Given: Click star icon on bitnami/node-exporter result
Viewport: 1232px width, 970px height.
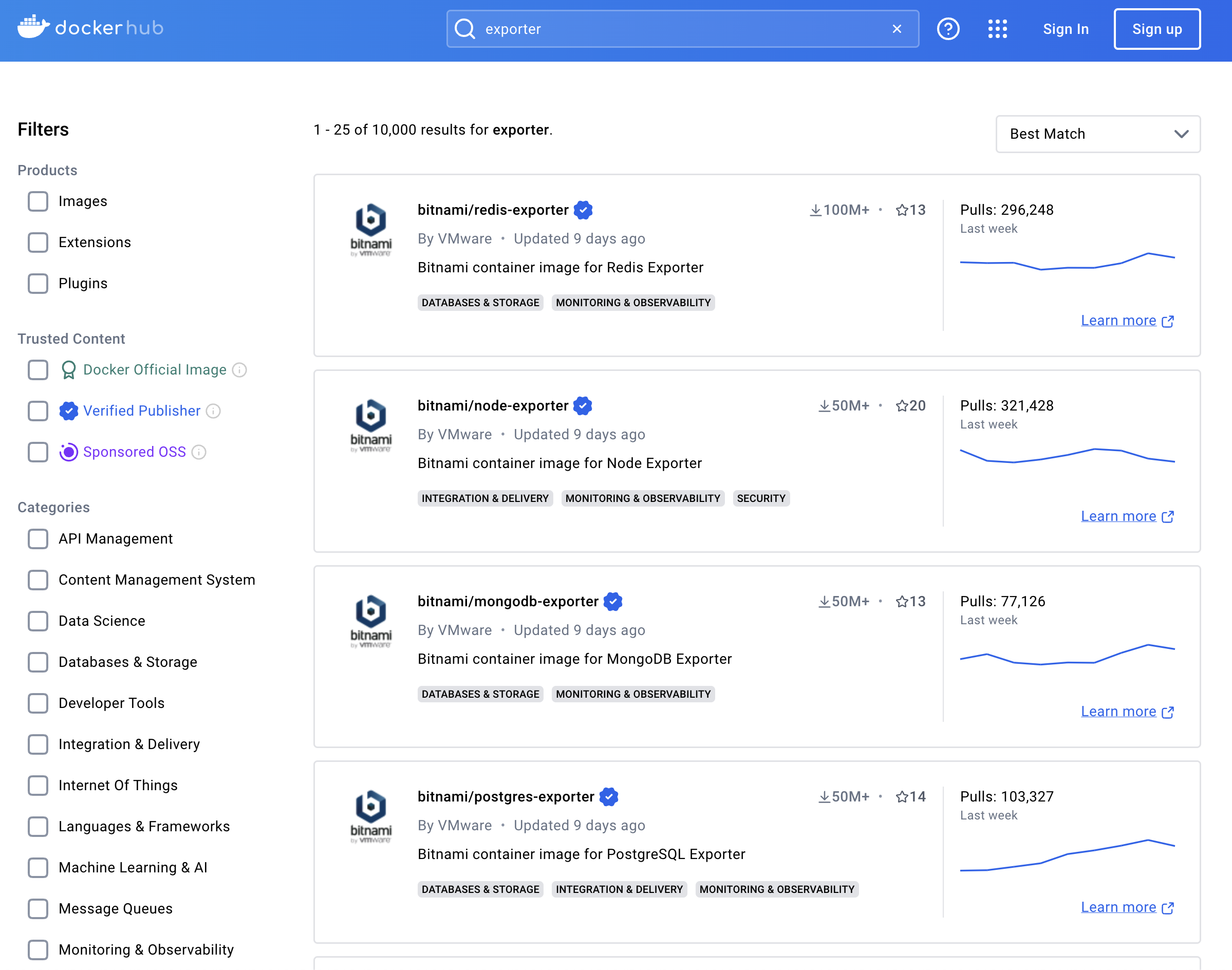Looking at the screenshot, I should point(902,405).
